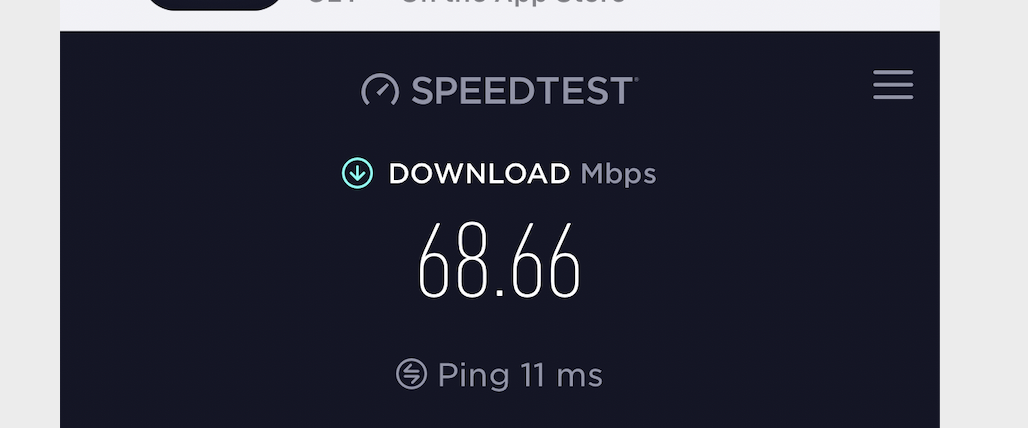Screen dimensions: 1028x428
Task: Click the ping arrows circle icon
Action: [412, 374]
